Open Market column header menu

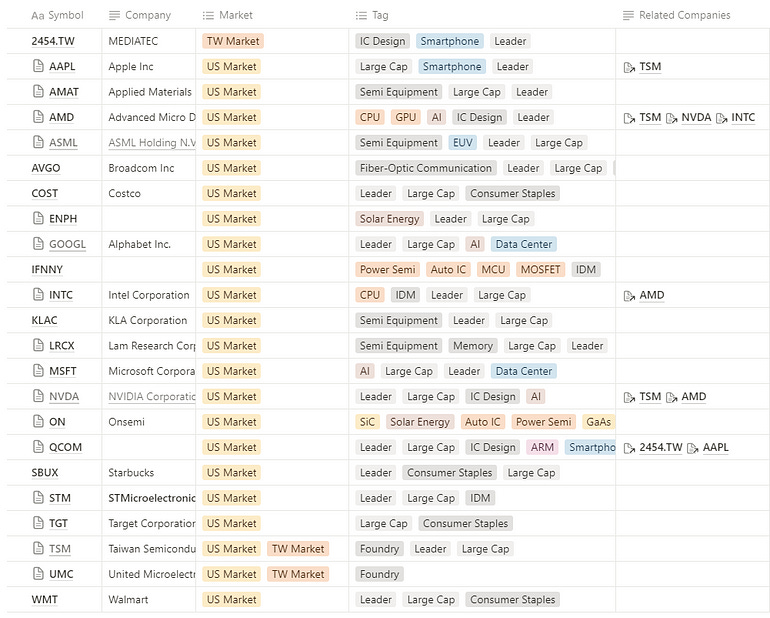coord(227,15)
